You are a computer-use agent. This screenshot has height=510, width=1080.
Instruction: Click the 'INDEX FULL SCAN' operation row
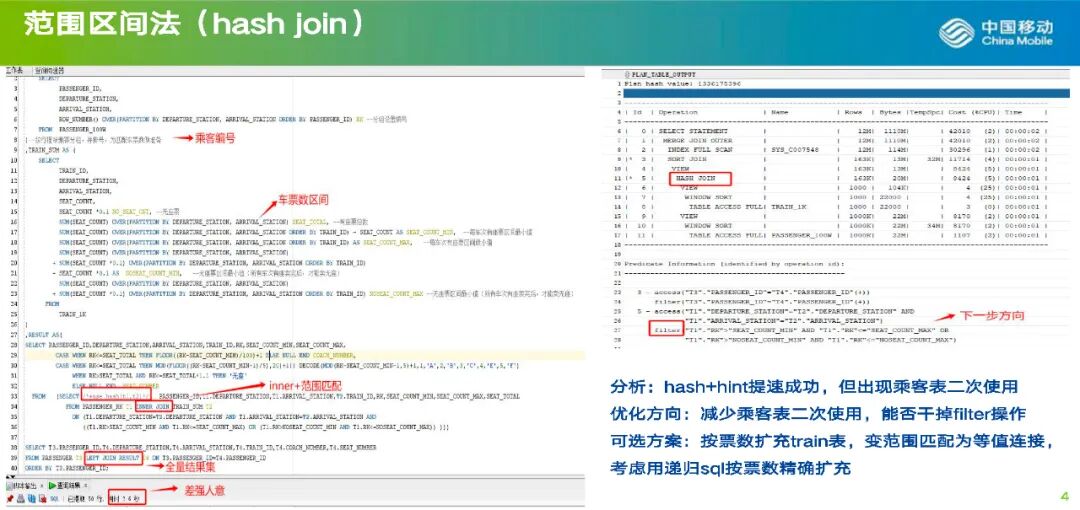[x=701, y=149]
